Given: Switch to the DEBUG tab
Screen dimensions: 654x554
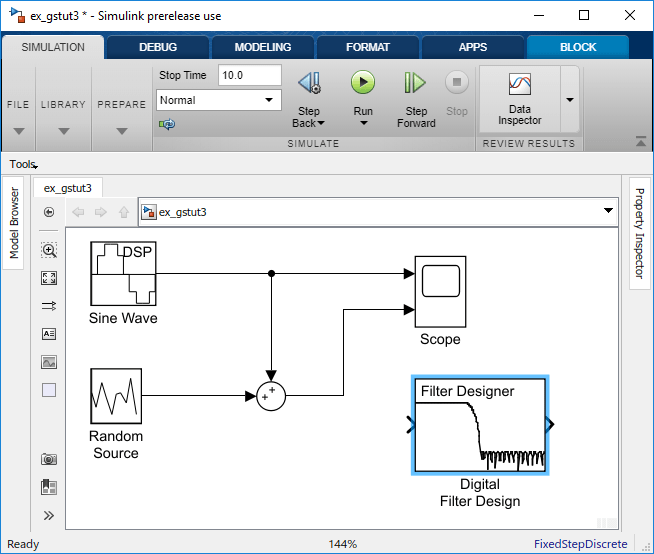Looking at the screenshot, I should 158,47.
